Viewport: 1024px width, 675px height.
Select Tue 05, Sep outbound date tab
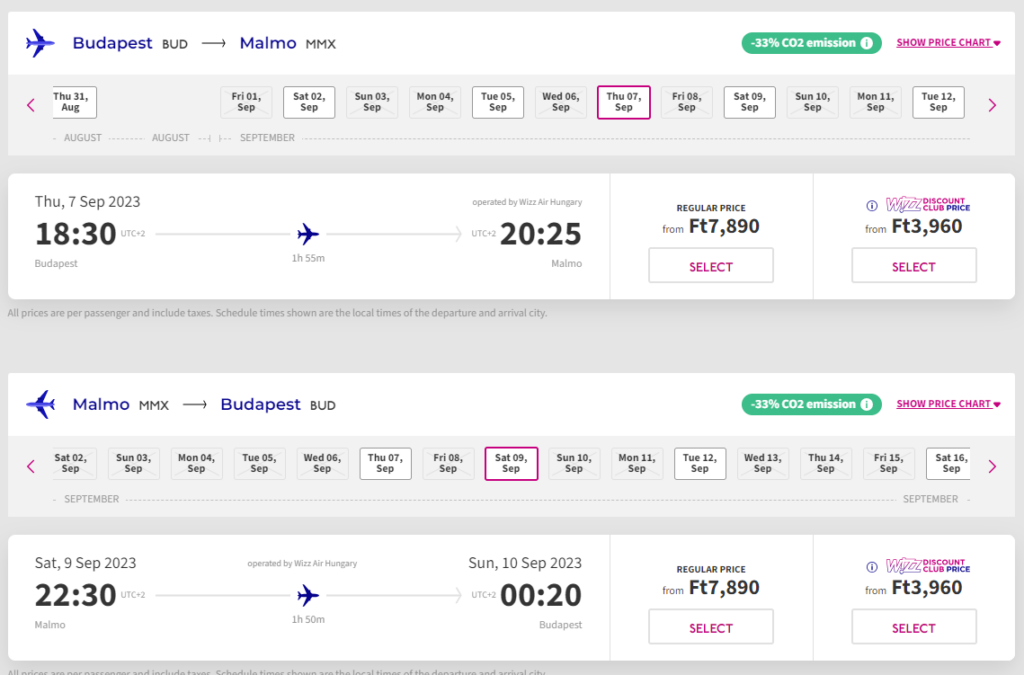pos(498,102)
